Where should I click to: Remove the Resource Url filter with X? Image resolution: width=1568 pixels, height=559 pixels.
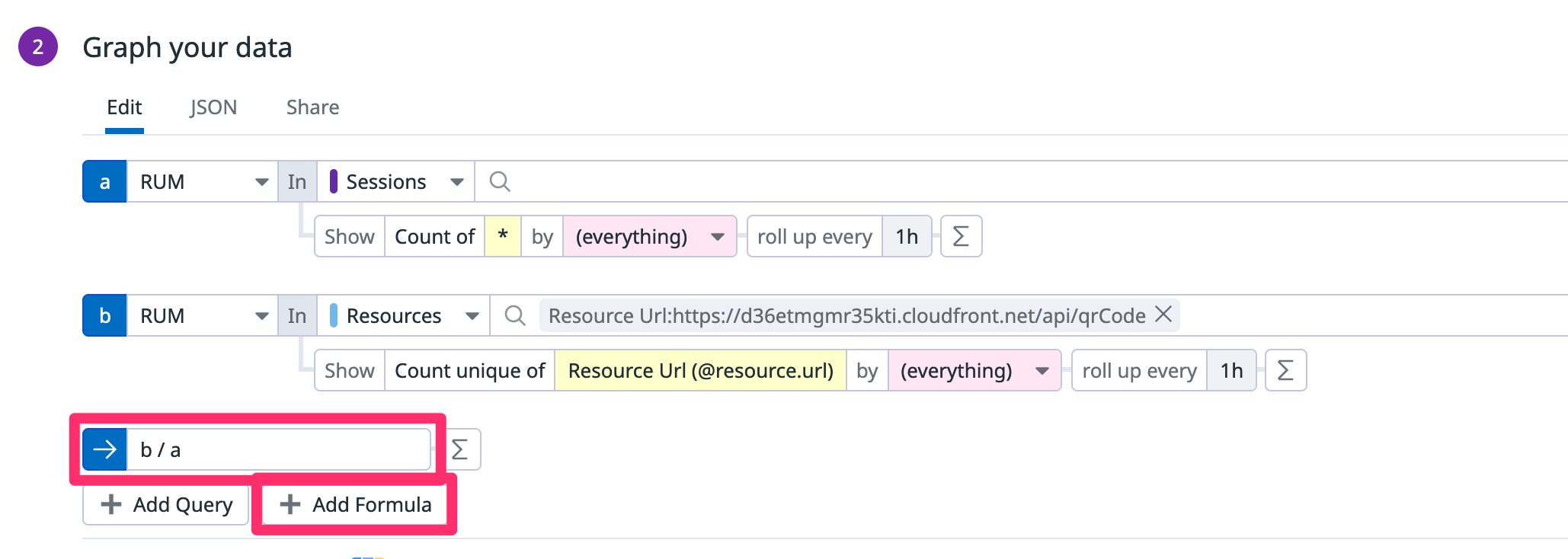(x=1163, y=315)
